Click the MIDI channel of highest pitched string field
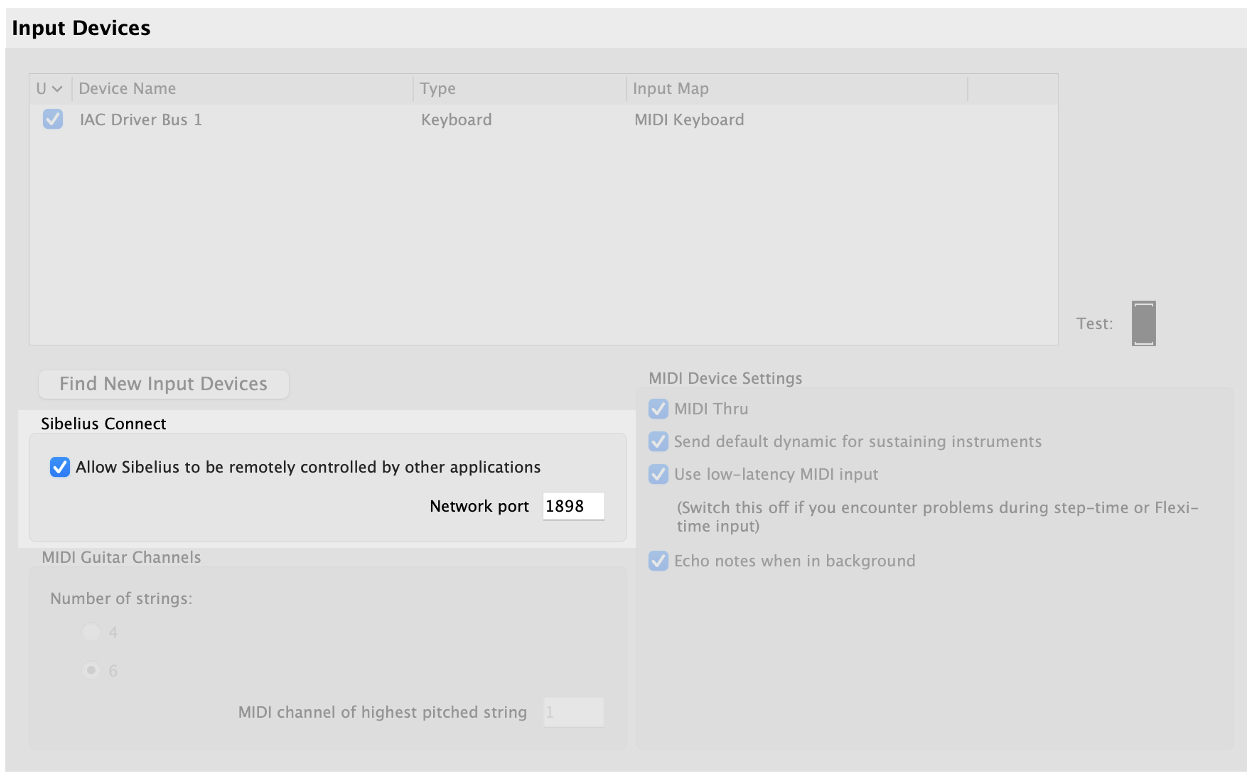Viewport: 1254px width, 778px height. coord(573,712)
